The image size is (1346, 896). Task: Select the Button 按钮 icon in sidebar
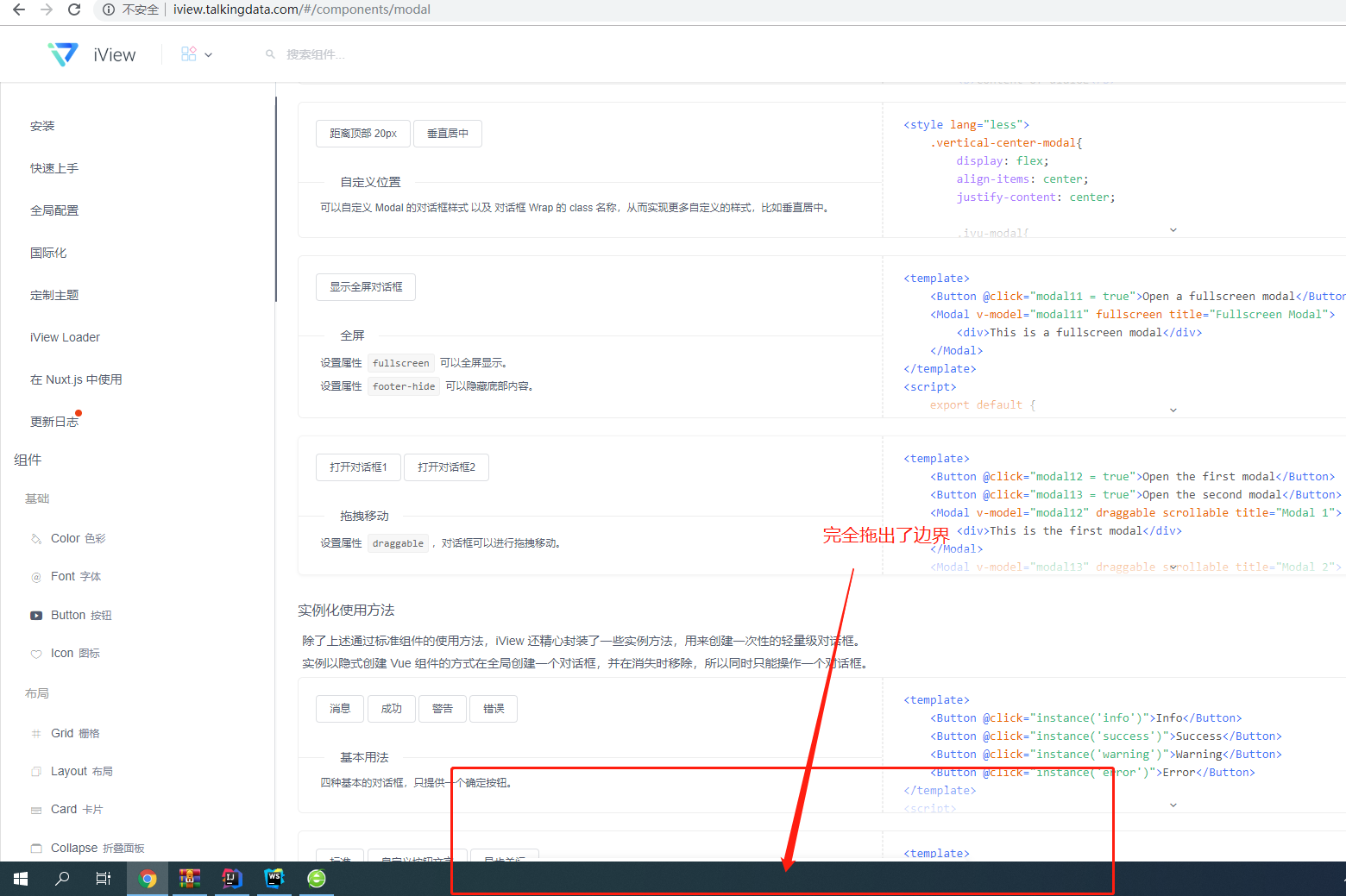[35, 614]
